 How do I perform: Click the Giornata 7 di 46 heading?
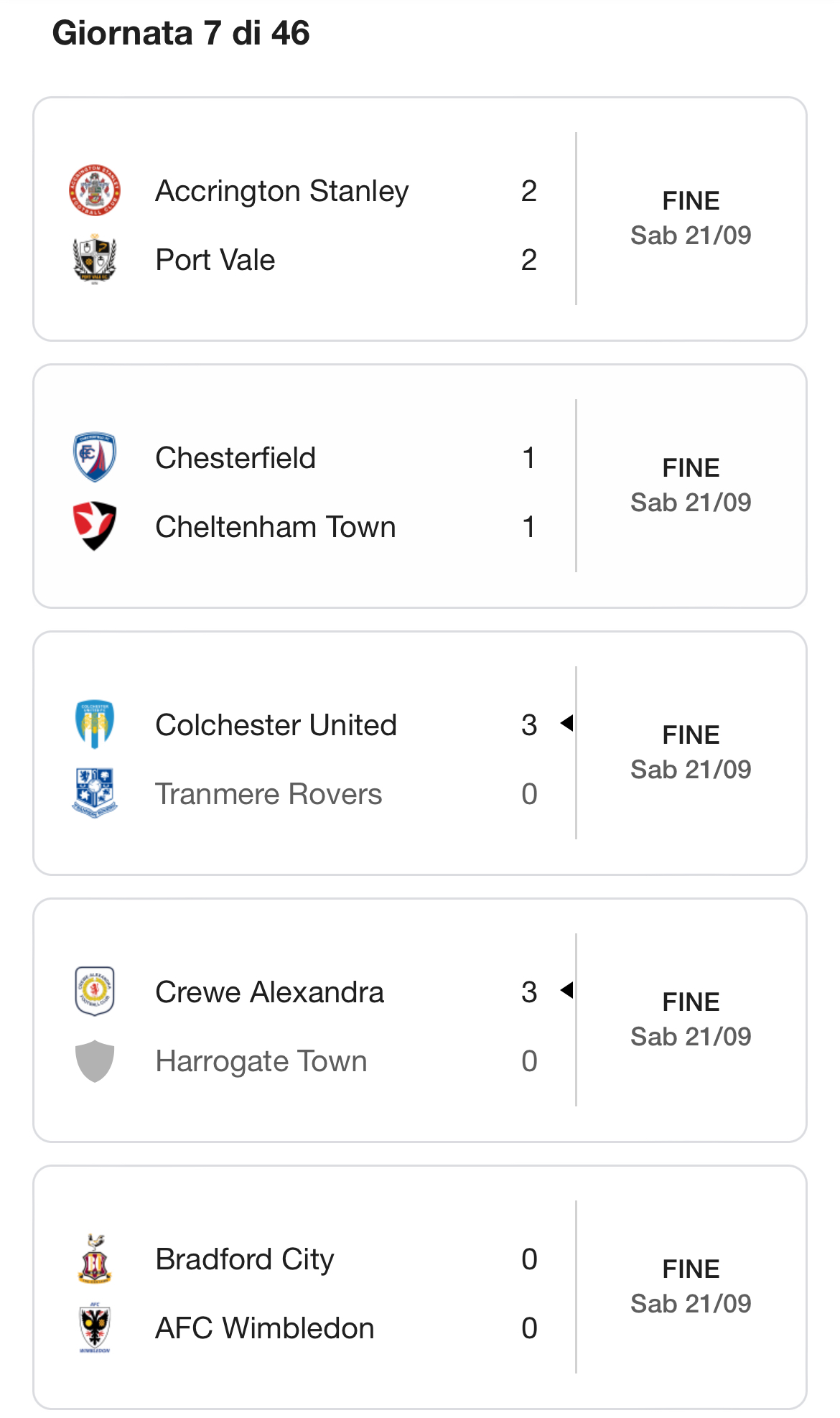(181, 33)
